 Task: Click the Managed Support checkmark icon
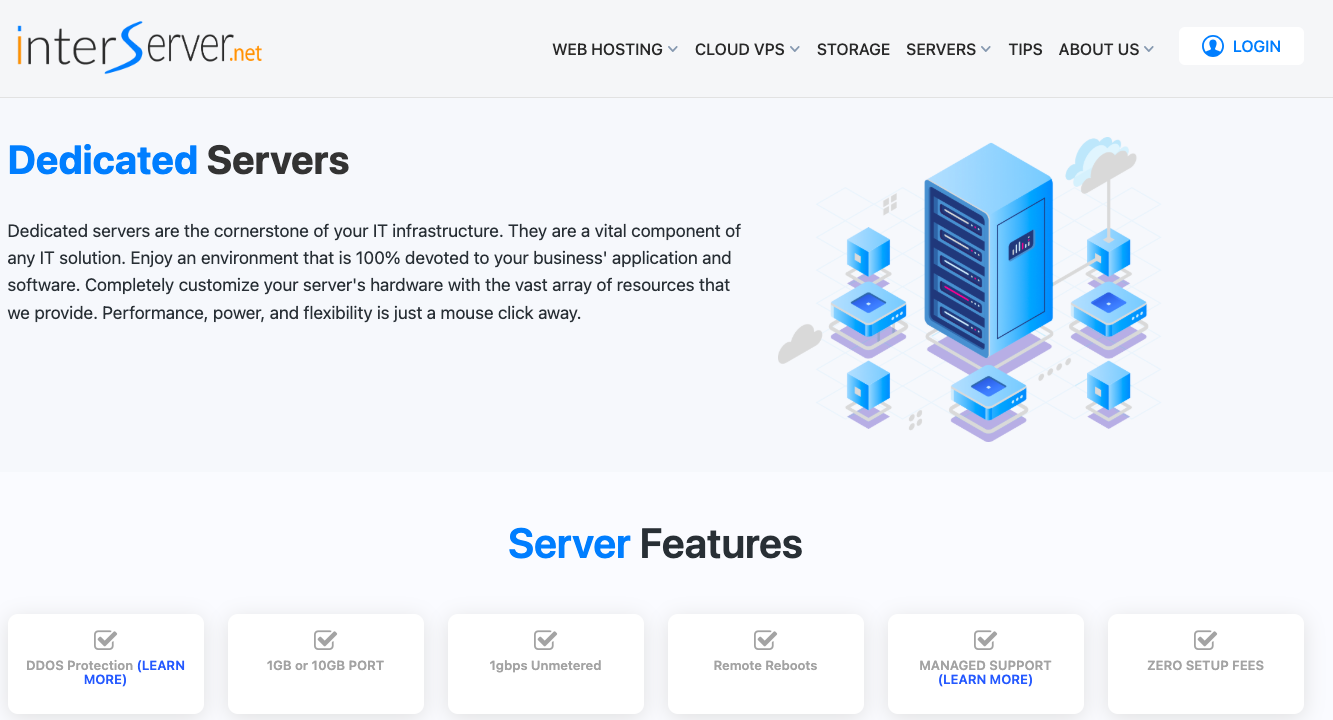(985, 640)
